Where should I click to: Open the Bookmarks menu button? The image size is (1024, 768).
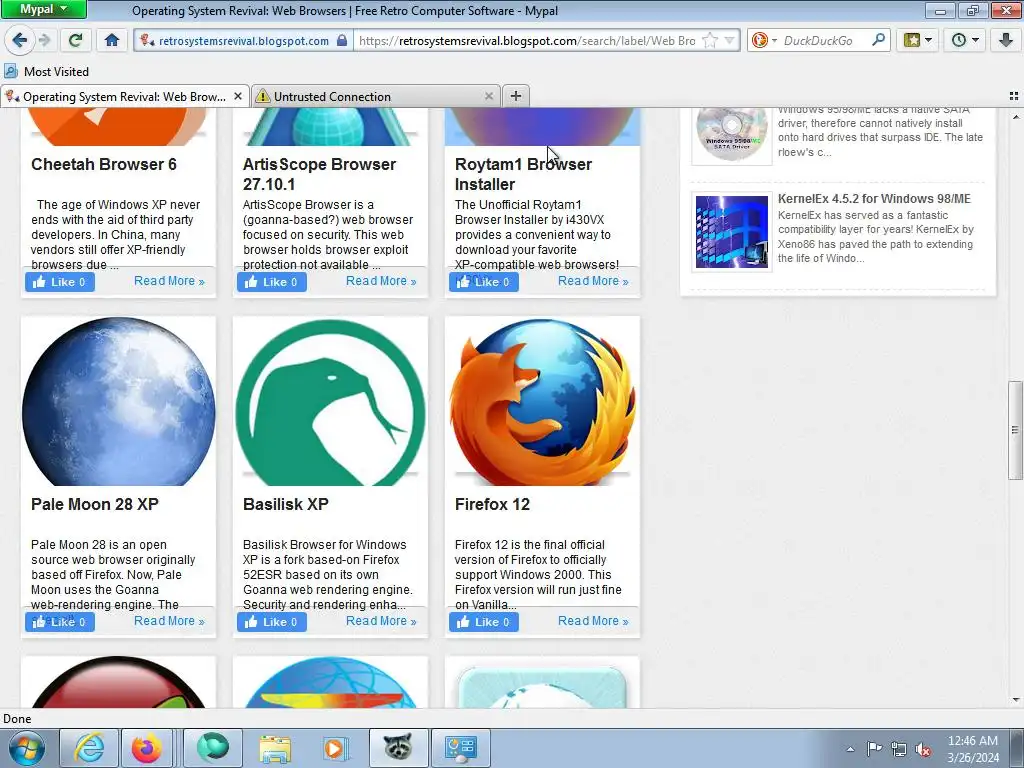[x=918, y=40]
